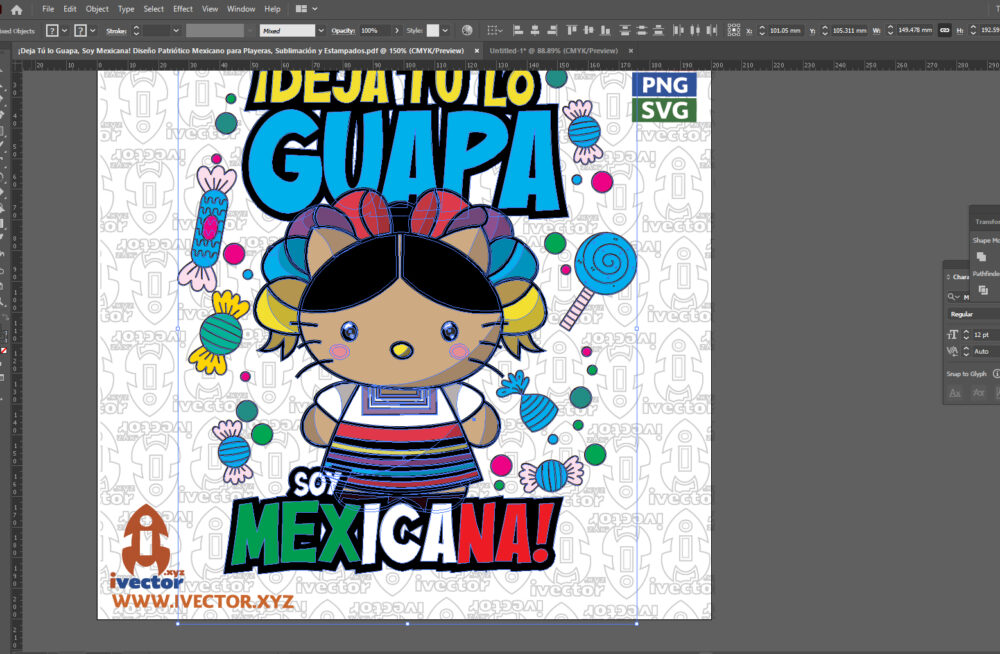Click the Stroke color question-mark swatch

(x=80, y=31)
